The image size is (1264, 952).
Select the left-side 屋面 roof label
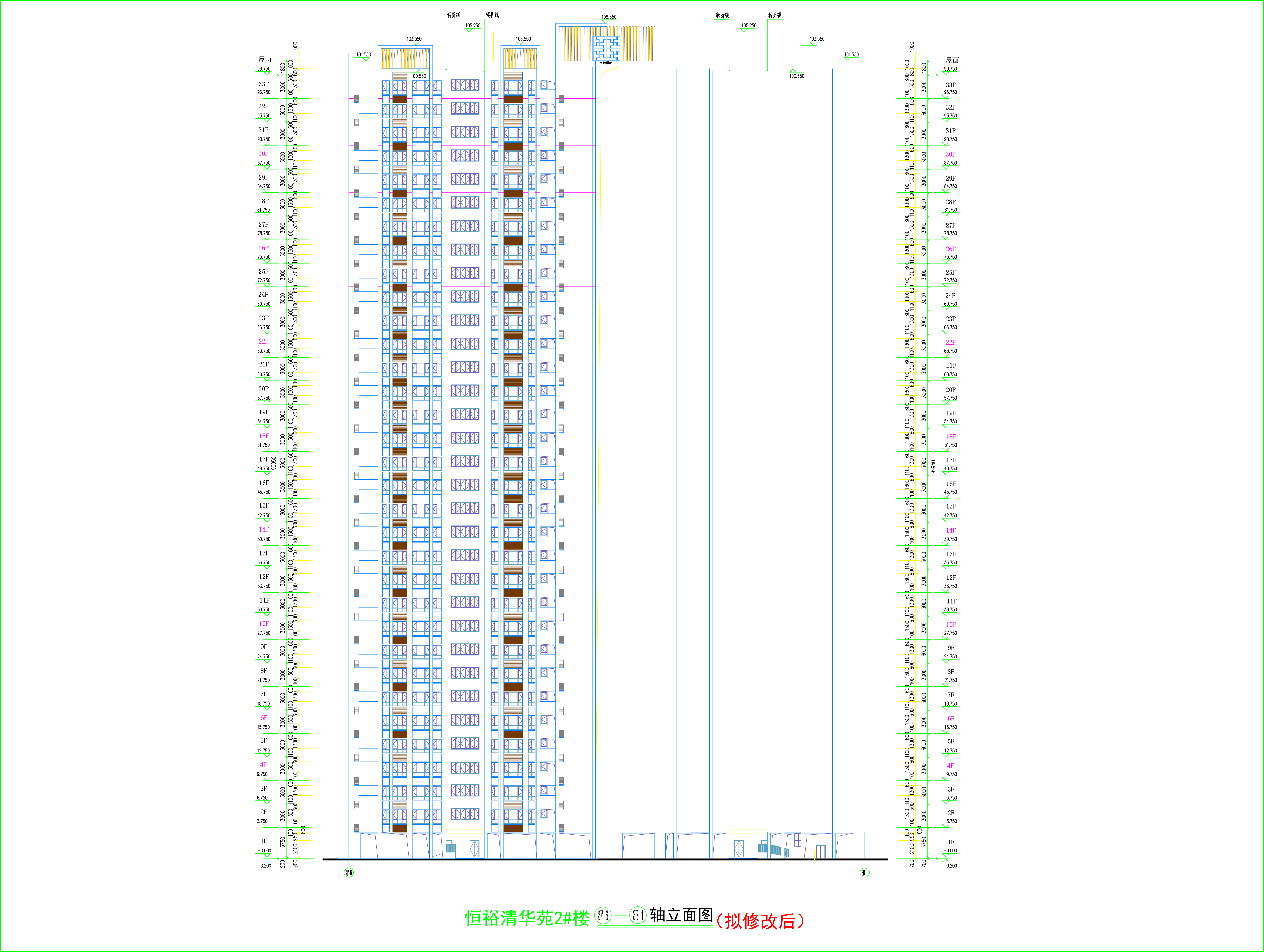point(265,60)
